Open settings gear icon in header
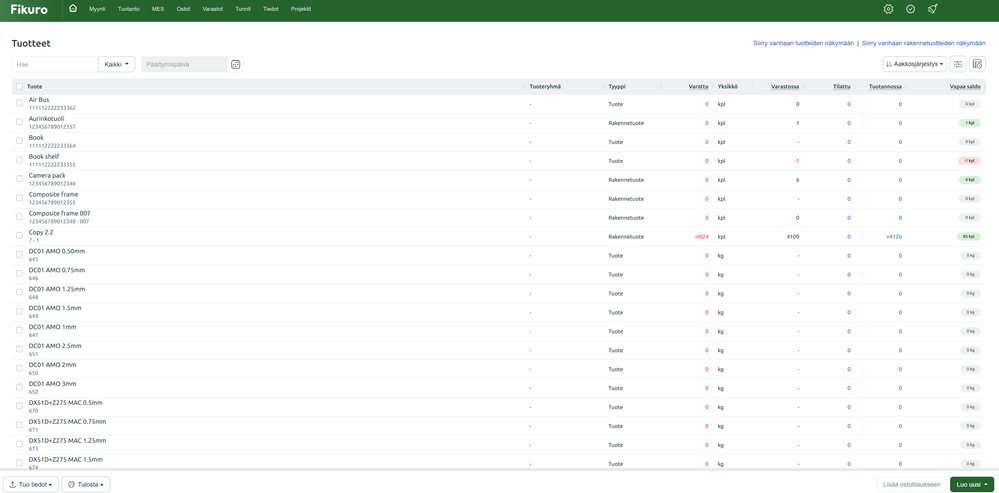 (889, 9)
